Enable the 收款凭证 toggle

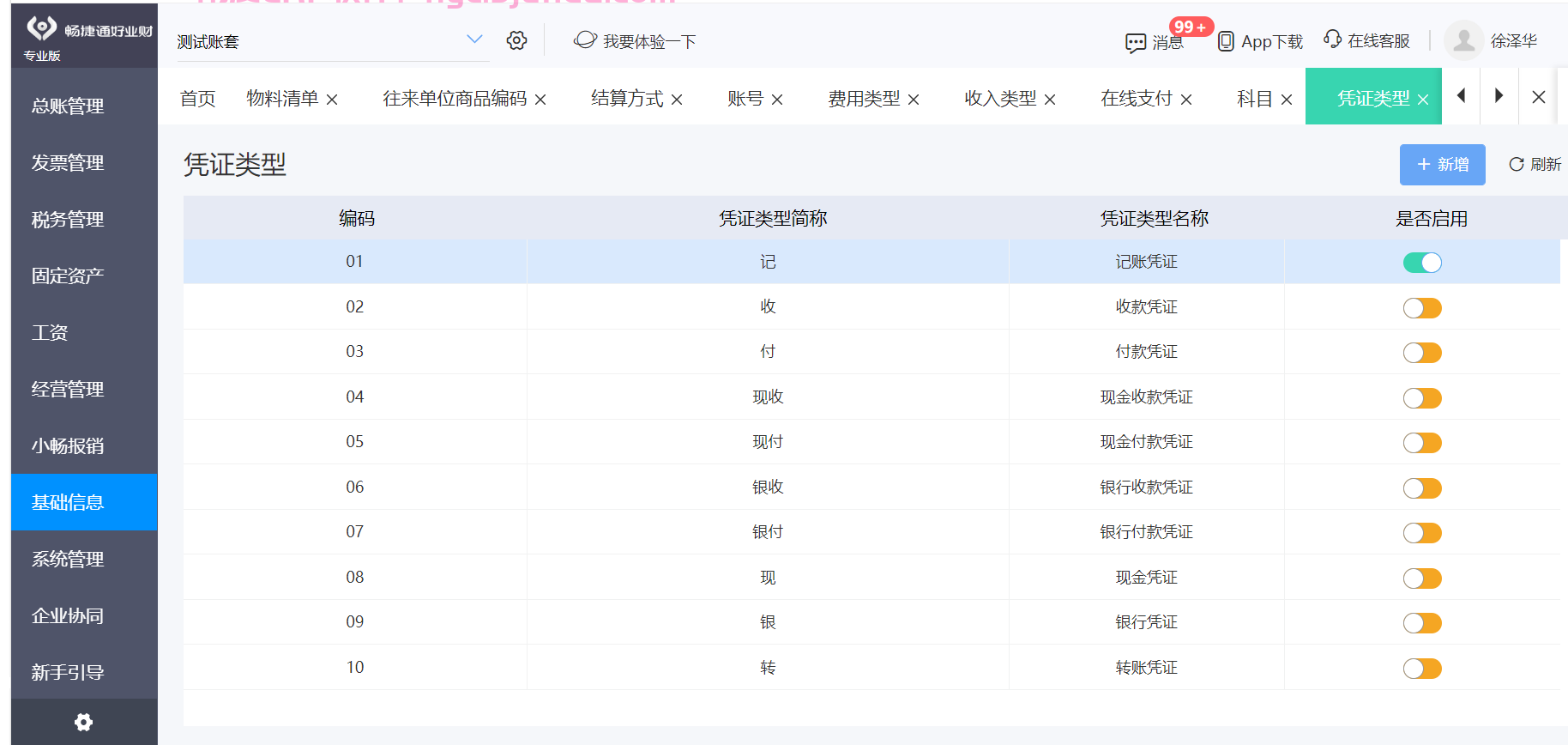pos(1422,308)
